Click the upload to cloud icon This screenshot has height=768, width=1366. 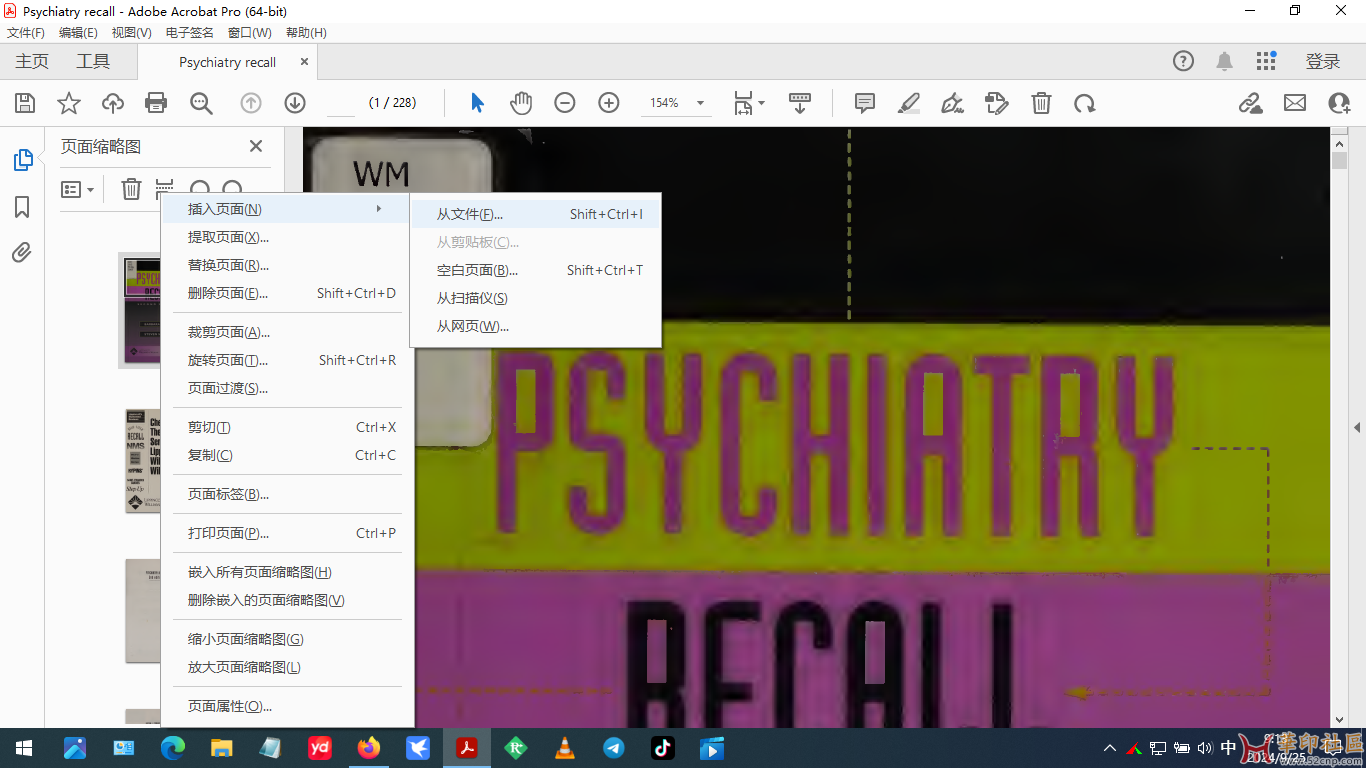coord(113,103)
